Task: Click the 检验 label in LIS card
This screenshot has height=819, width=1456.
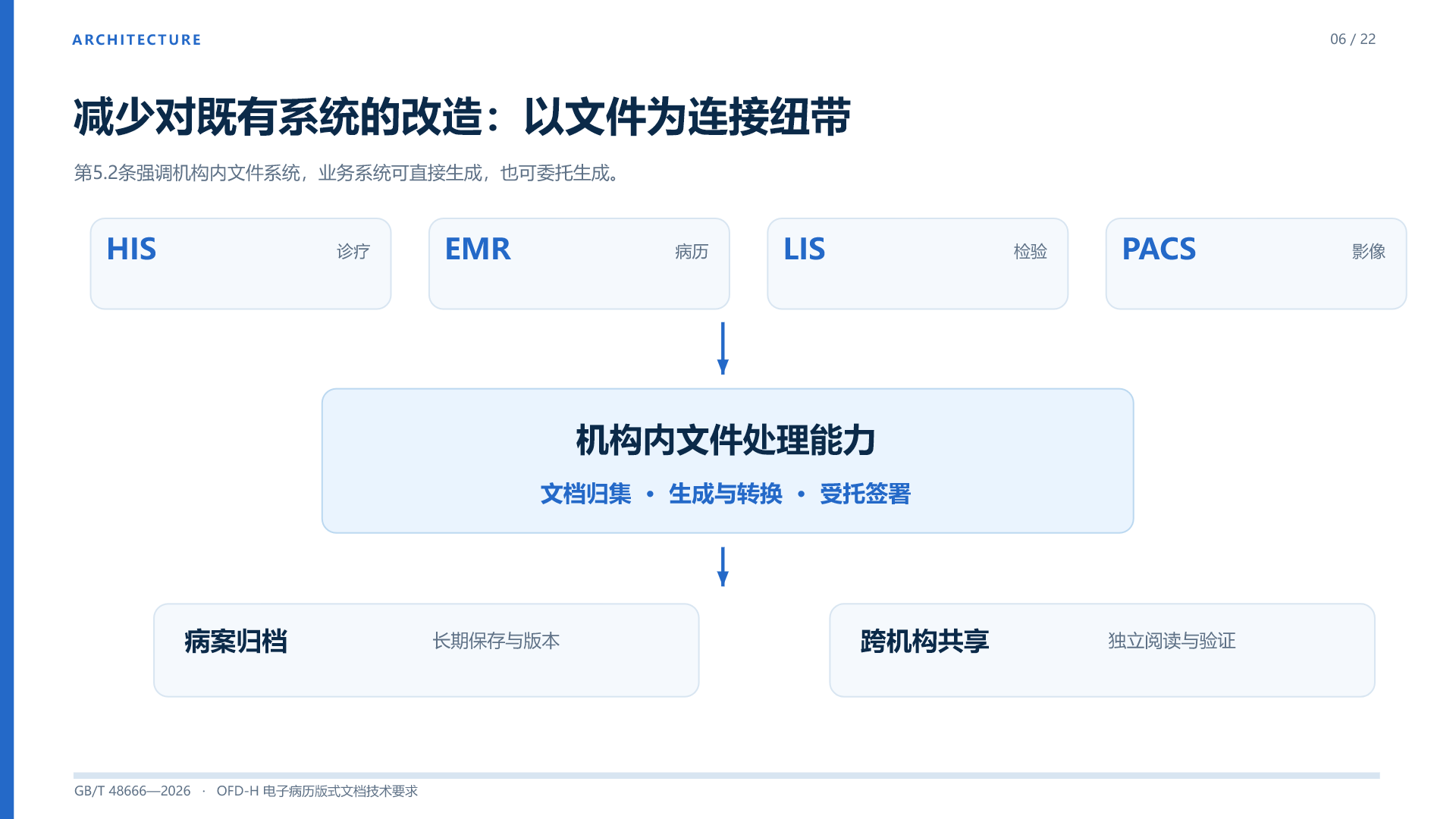Action: [x=1030, y=251]
